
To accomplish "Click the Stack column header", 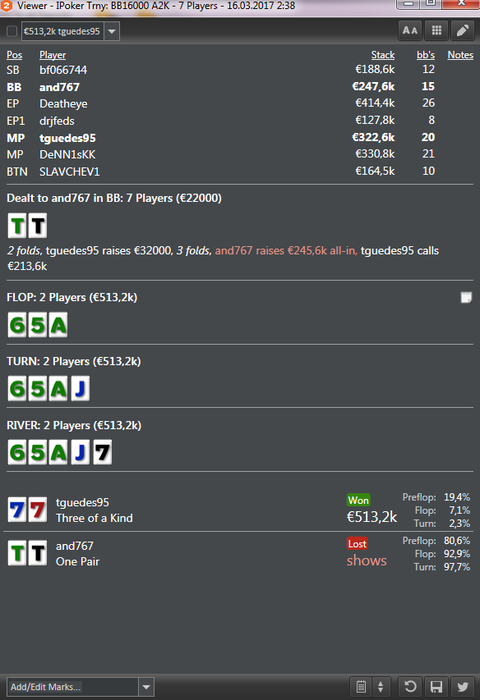I will click(383, 55).
